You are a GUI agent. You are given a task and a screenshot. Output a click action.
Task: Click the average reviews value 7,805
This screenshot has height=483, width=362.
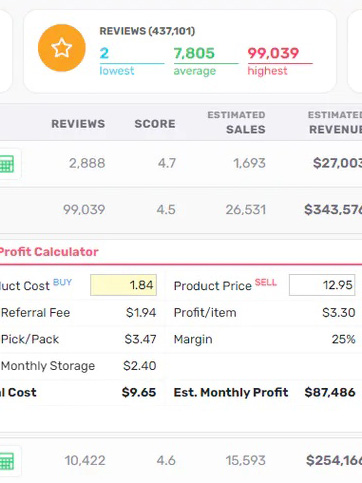click(x=194, y=53)
